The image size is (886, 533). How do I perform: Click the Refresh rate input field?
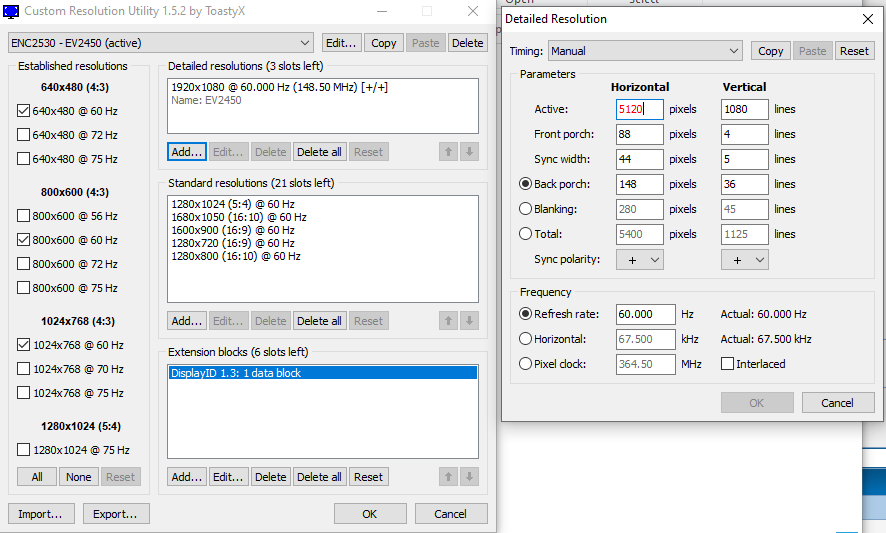point(639,314)
